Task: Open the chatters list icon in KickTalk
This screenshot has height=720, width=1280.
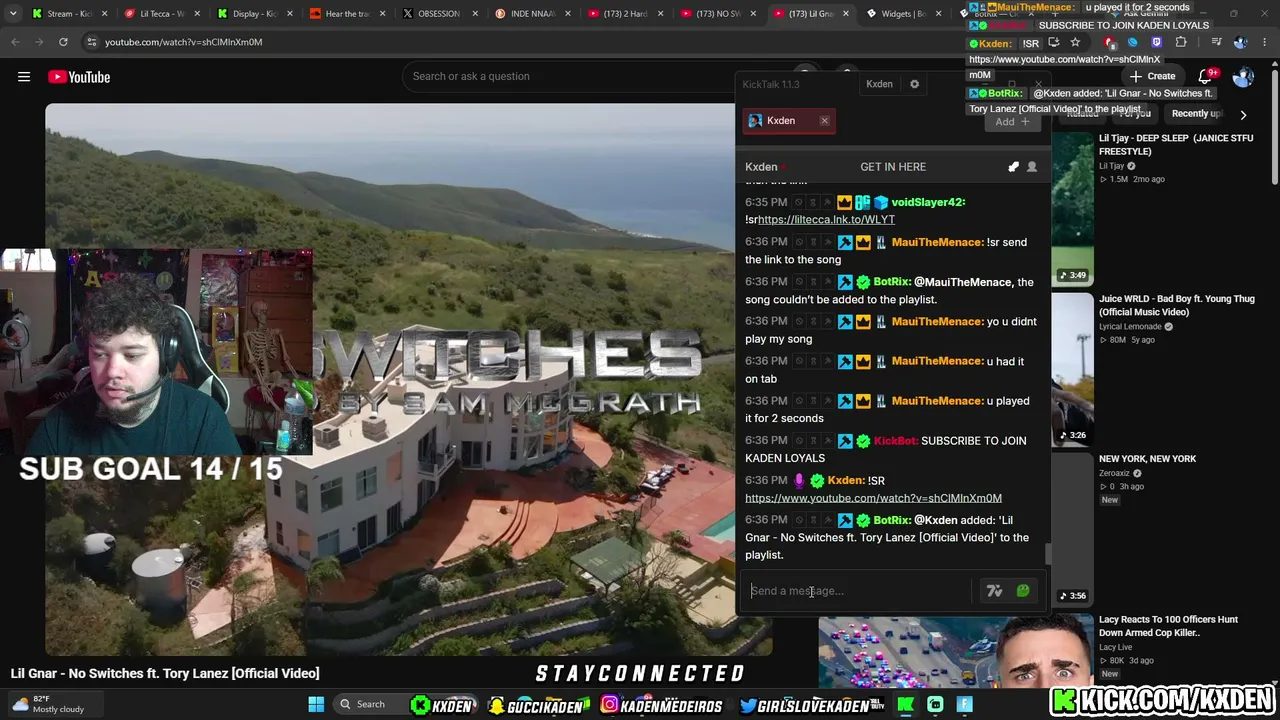Action: [x=1032, y=167]
